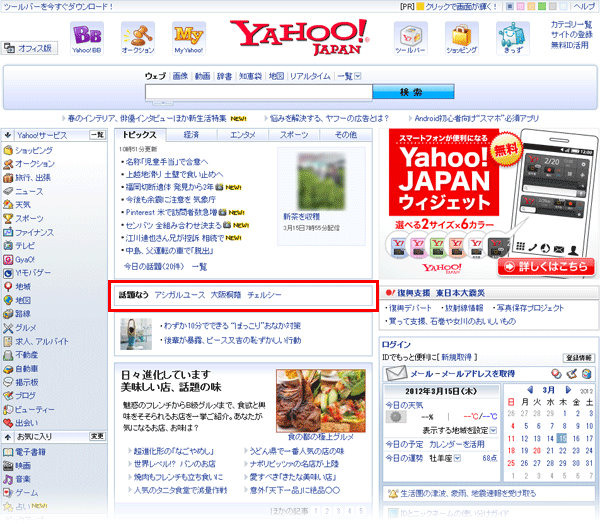This screenshot has height=524, width=600.
Task: Open the Yahoo! JAPAN logo
Action: tap(300, 37)
